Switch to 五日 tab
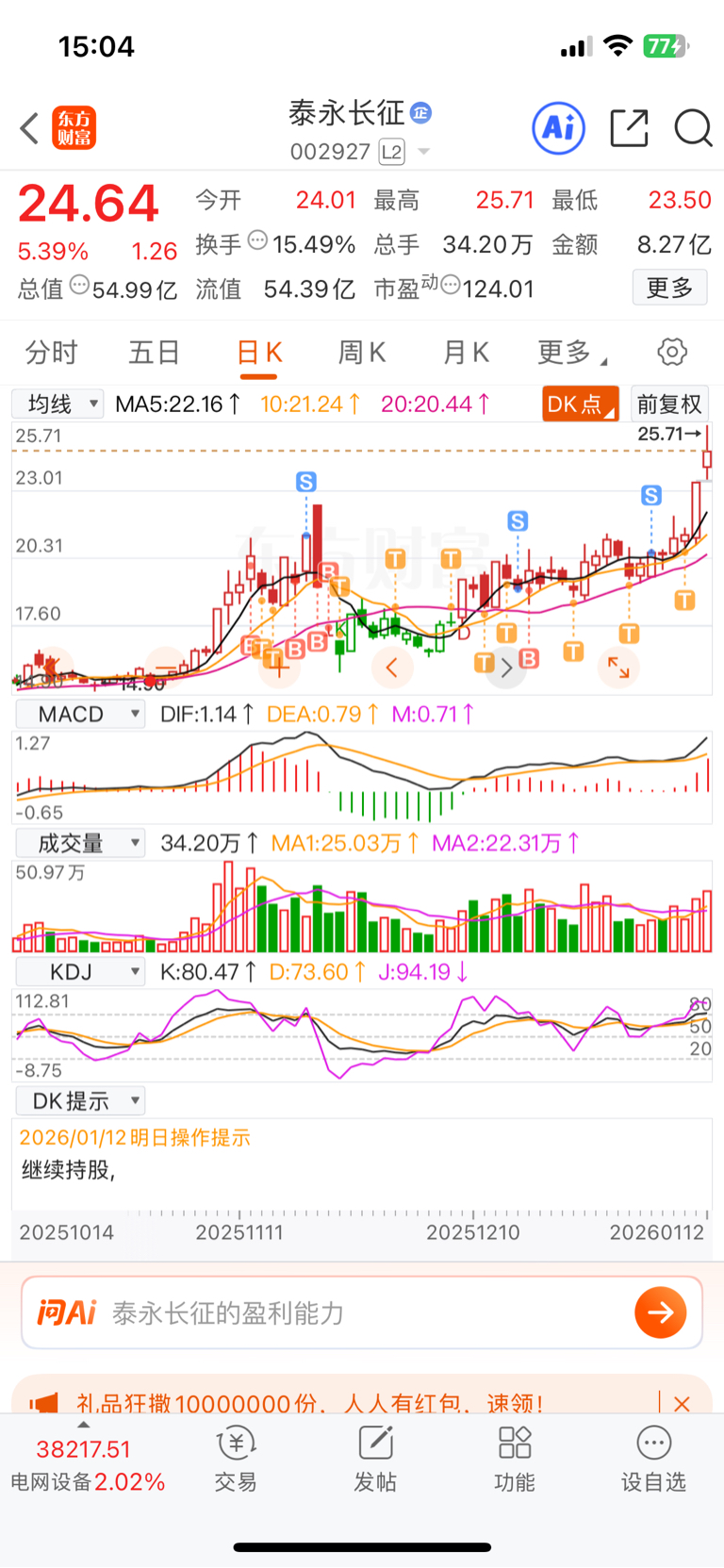The height and width of the screenshot is (1568, 724). point(155,353)
